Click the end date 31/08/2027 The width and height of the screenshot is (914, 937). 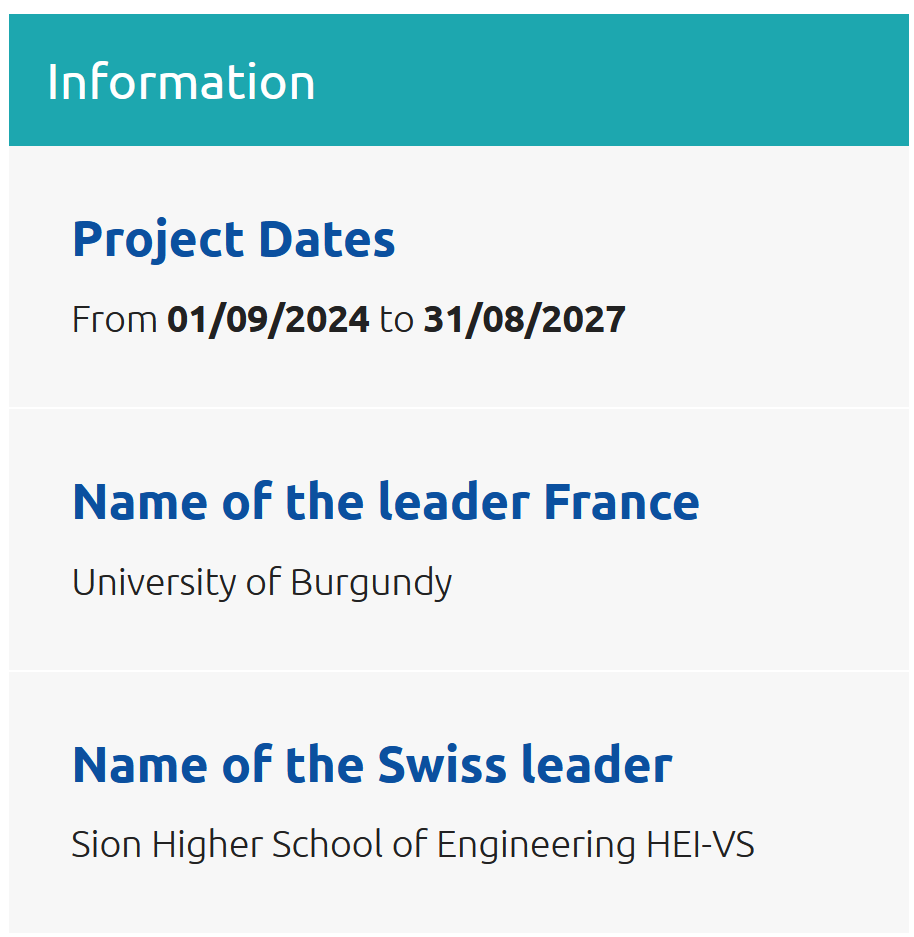click(x=525, y=319)
